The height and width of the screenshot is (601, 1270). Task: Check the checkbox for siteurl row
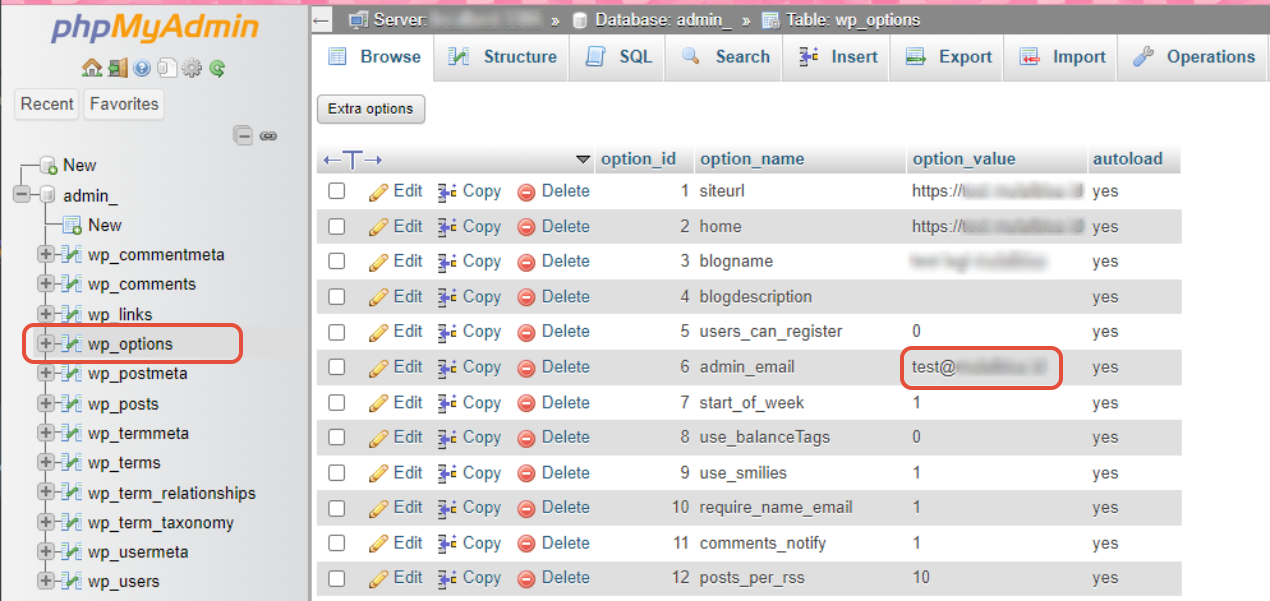tap(337, 191)
